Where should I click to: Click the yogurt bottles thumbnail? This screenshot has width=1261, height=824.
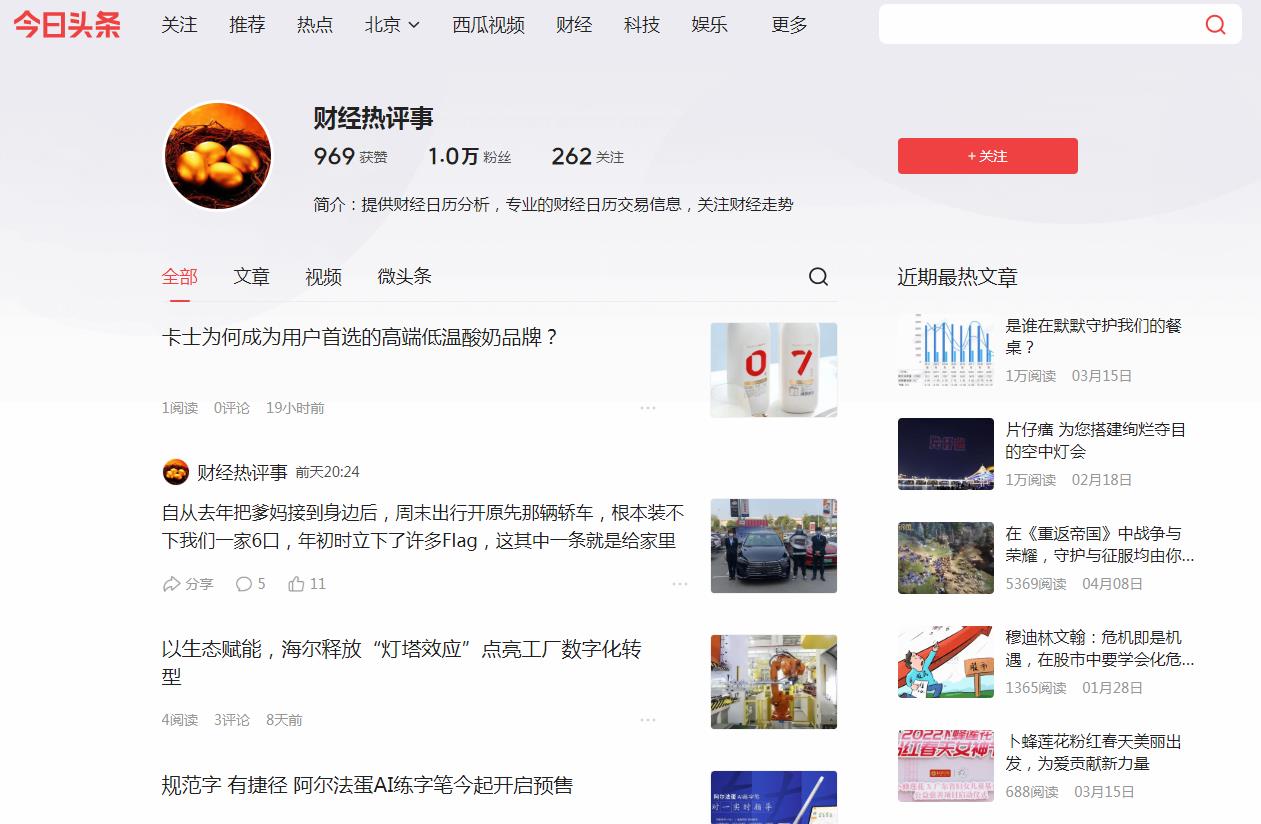pyautogui.click(x=774, y=370)
